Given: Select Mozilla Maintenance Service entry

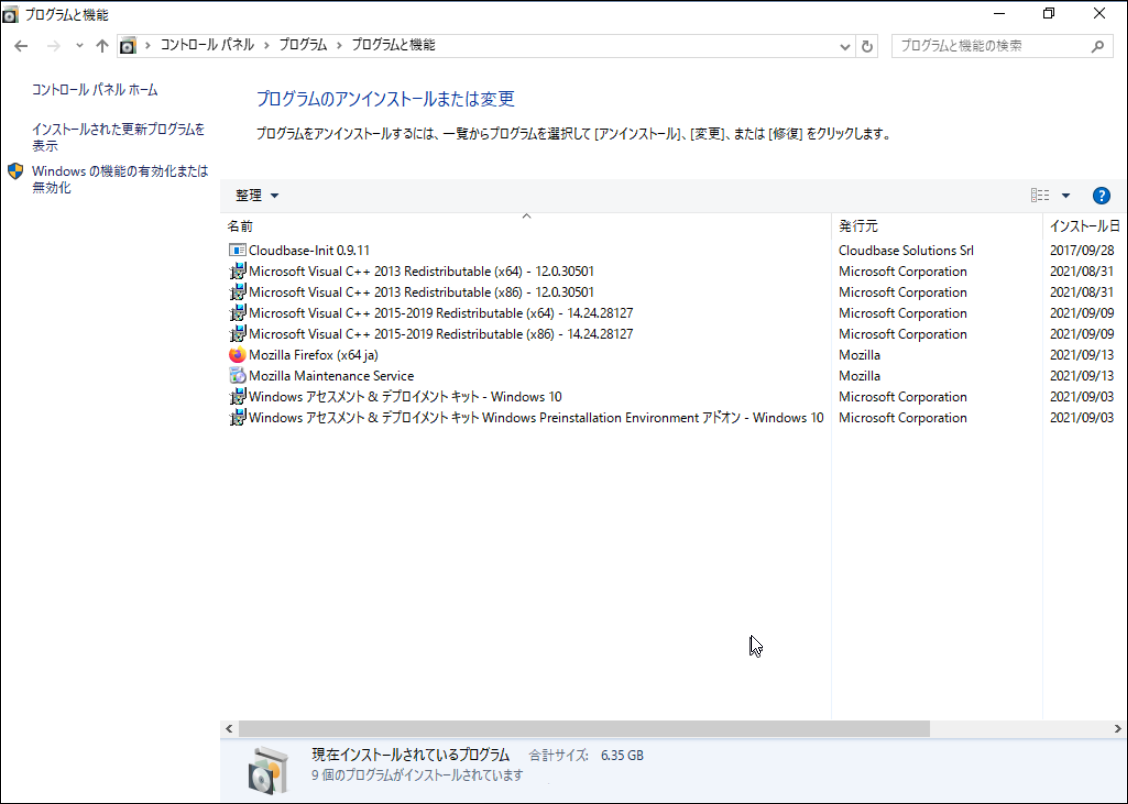Looking at the screenshot, I should pyautogui.click(x=331, y=375).
